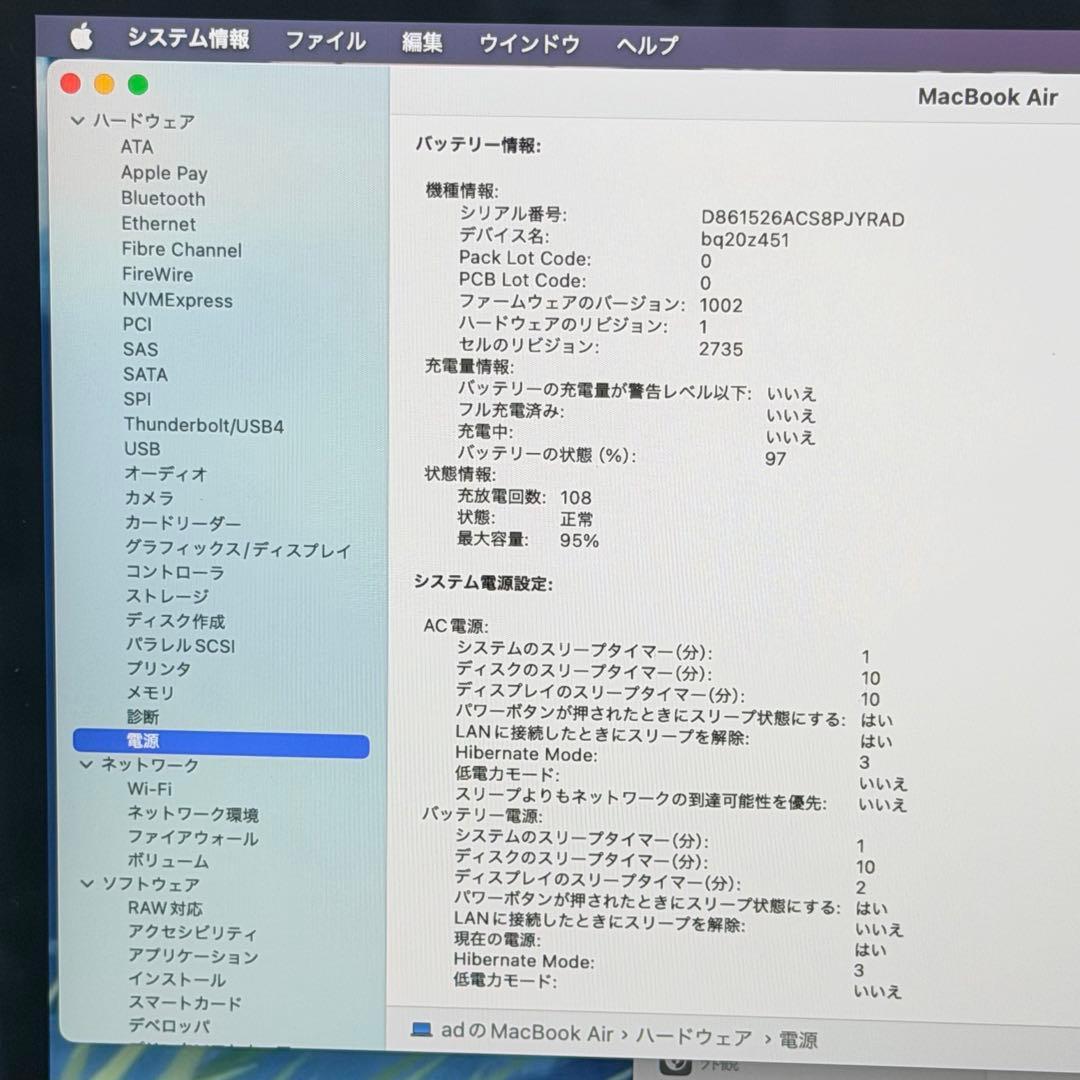This screenshot has height=1080, width=1080.
Task: Open the Apple menu
Action: click(x=81, y=40)
